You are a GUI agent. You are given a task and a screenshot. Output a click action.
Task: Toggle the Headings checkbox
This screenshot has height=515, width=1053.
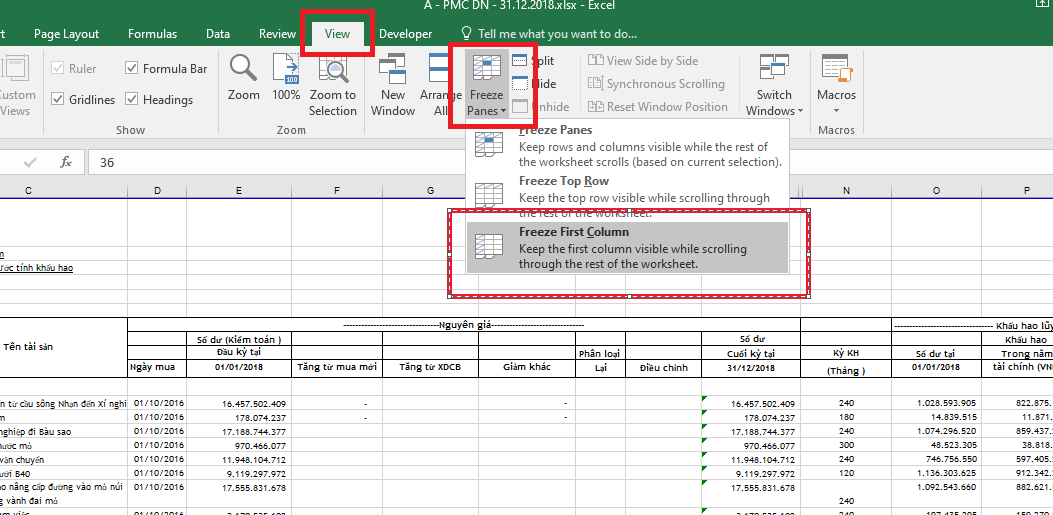tap(133, 100)
